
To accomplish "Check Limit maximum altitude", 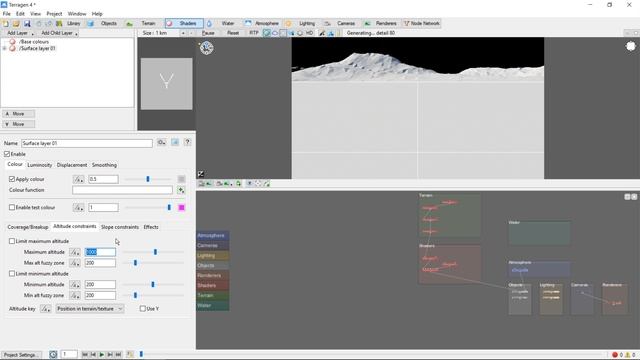I will pyautogui.click(x=12, y=241).
